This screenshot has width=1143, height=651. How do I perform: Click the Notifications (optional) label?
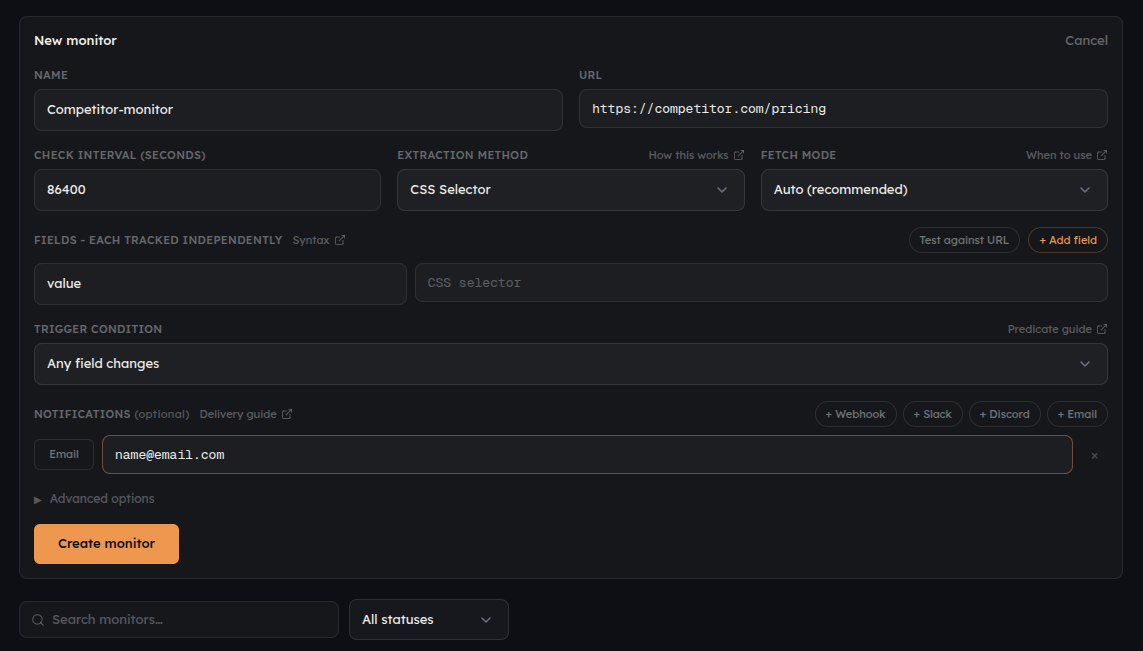coord(112,414)
